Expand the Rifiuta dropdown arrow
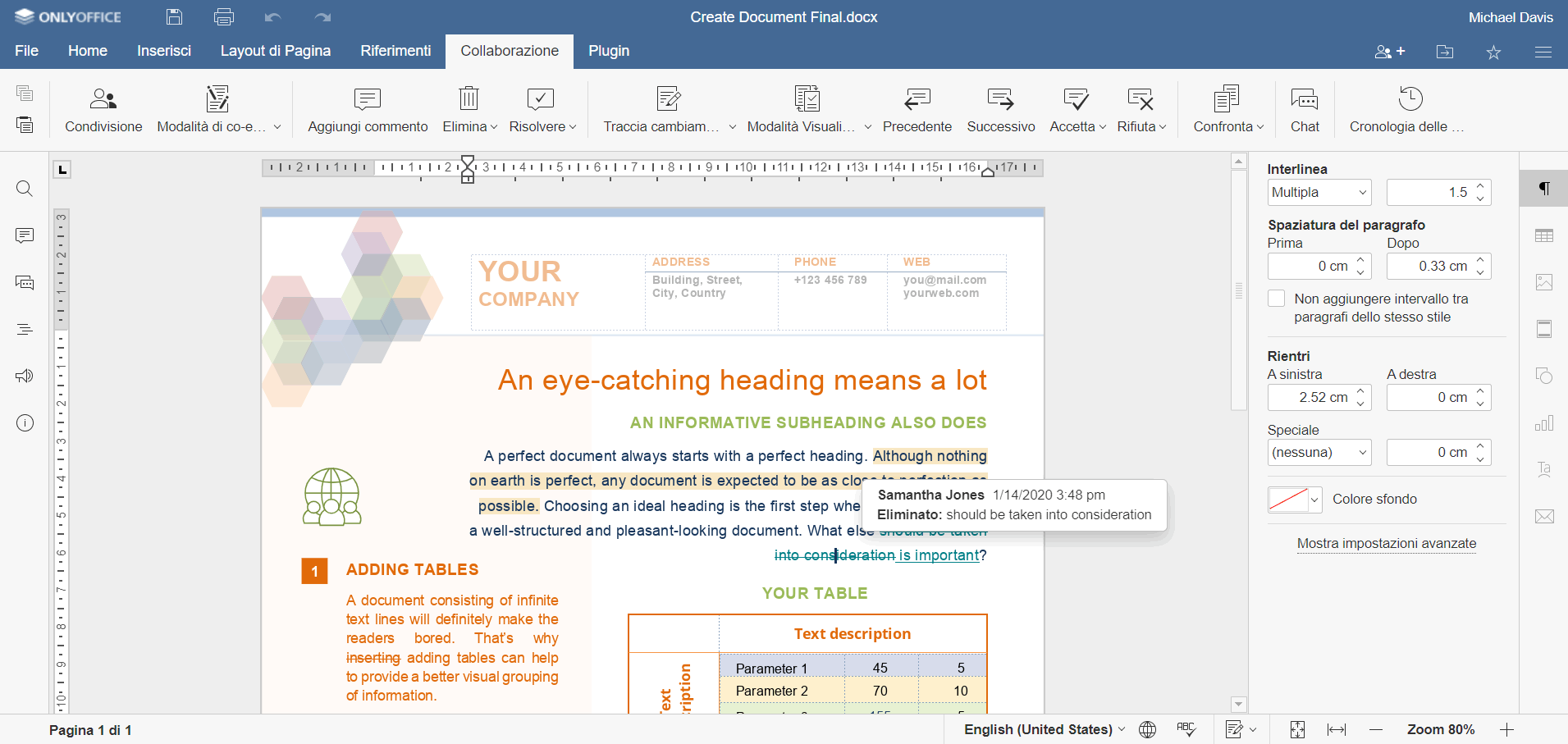Screen dimensions: 1568x744 pyautogui.click(x=1163, y=127)
